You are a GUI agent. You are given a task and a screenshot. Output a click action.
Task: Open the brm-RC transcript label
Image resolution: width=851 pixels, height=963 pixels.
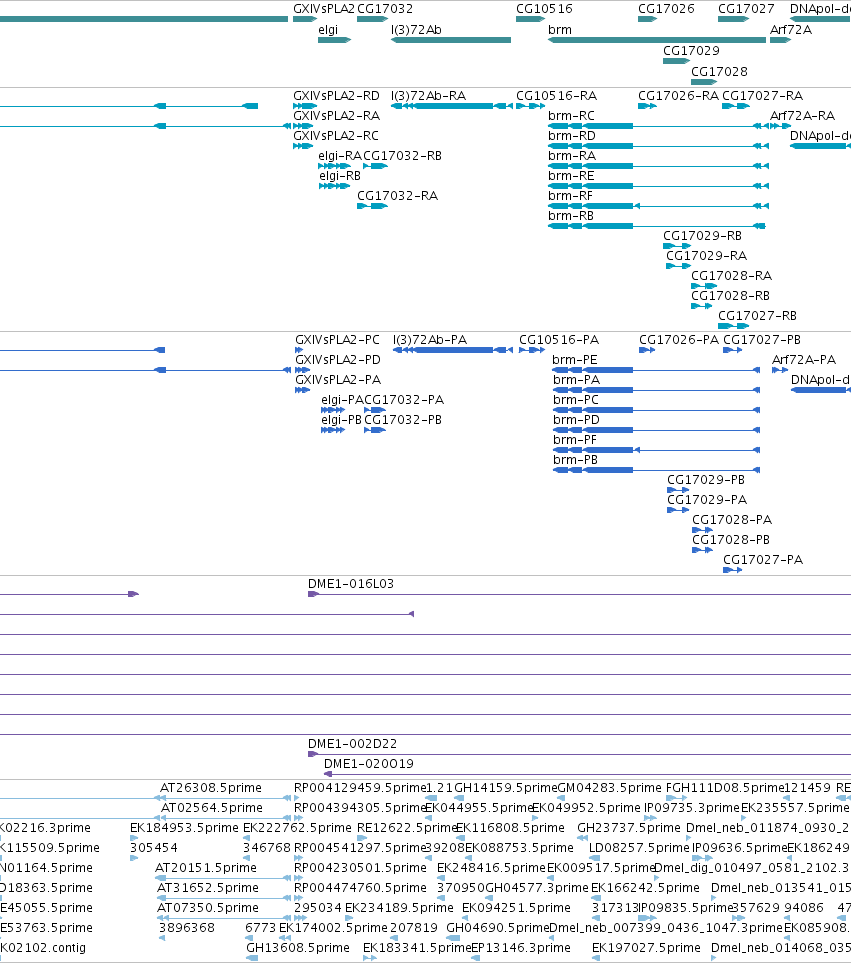tap(572, 116)
